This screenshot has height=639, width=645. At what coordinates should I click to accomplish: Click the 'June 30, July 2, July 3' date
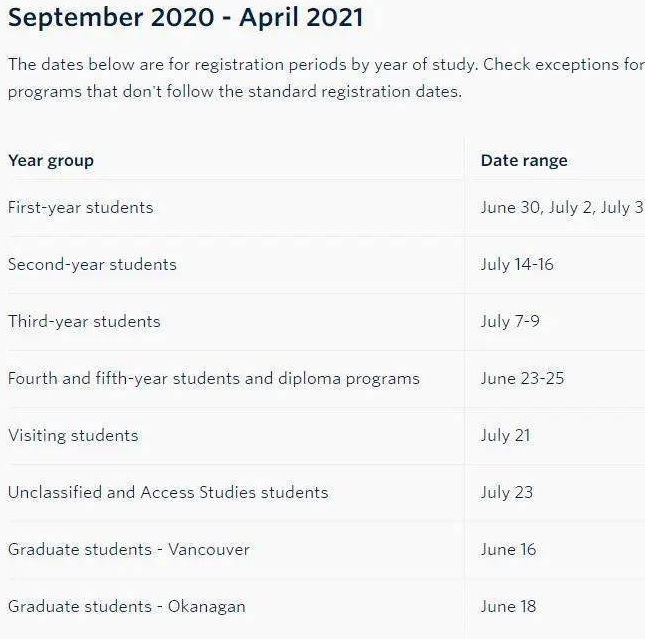(563, 207)
